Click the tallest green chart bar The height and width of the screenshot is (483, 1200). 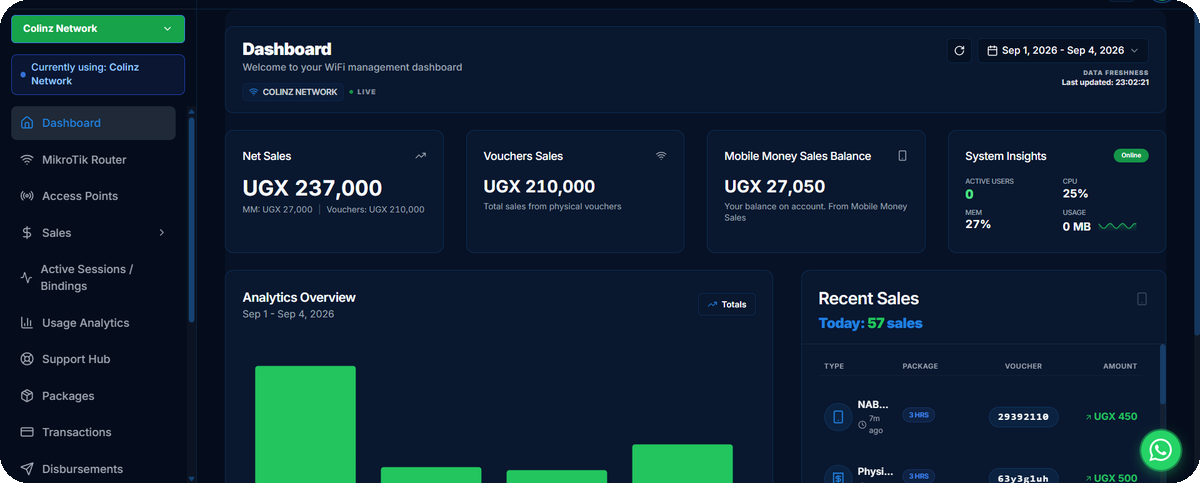(x=305, y=424)
